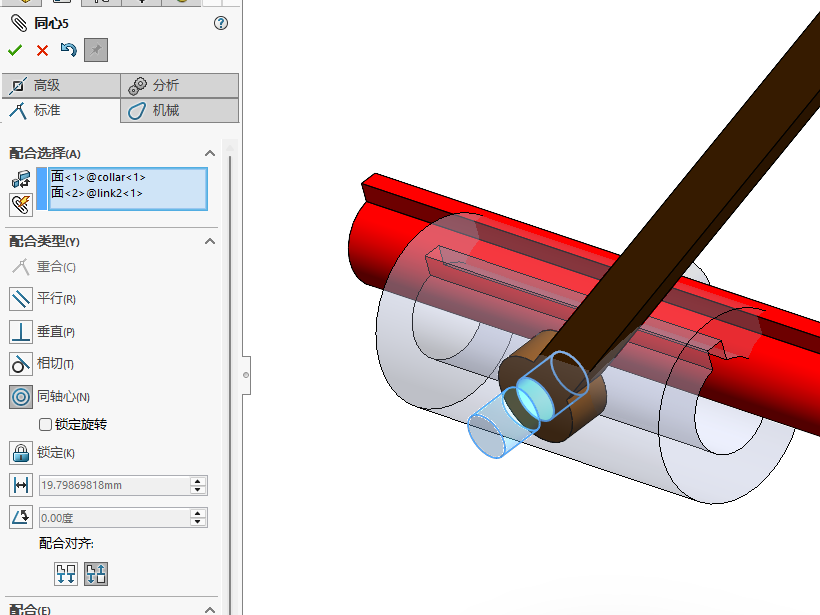
Task: Click the 锁定 lock mate icon
Action: [22, 453]
